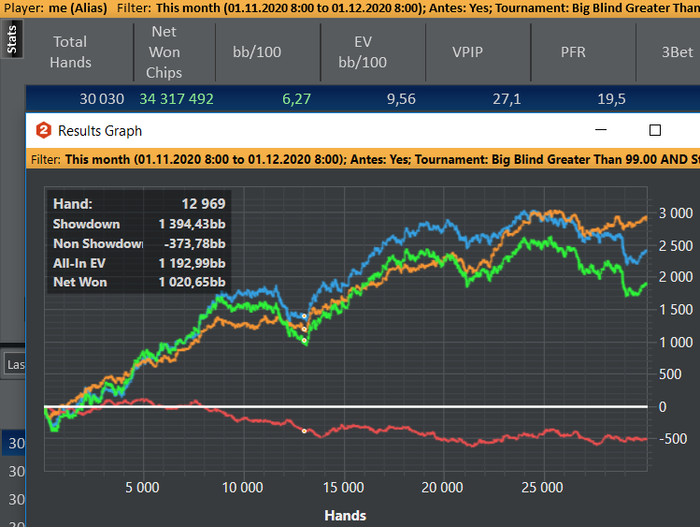The image size is (700, 527).
Task: Click the Hand 12 969 tooltip row
Action: [x=139, y=204]
